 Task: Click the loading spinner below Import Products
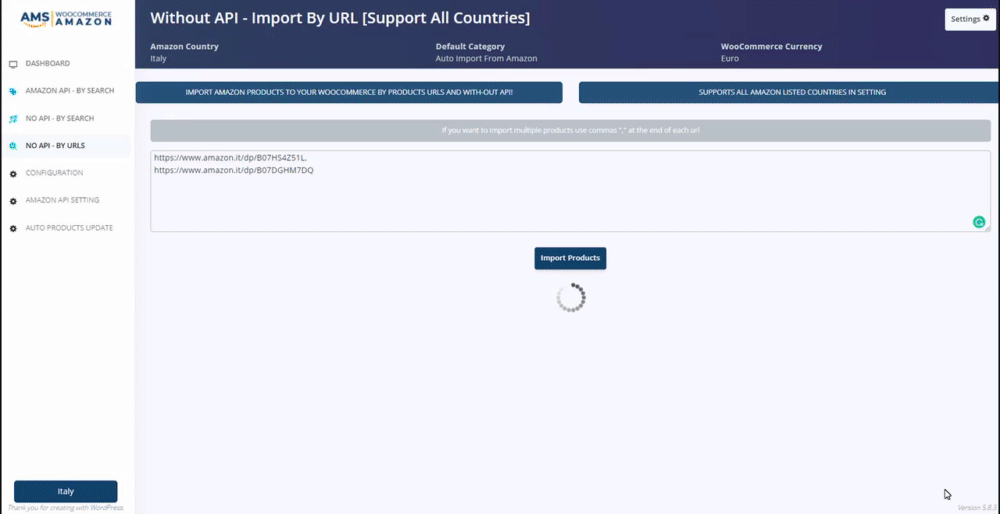(x=571, y=298)
